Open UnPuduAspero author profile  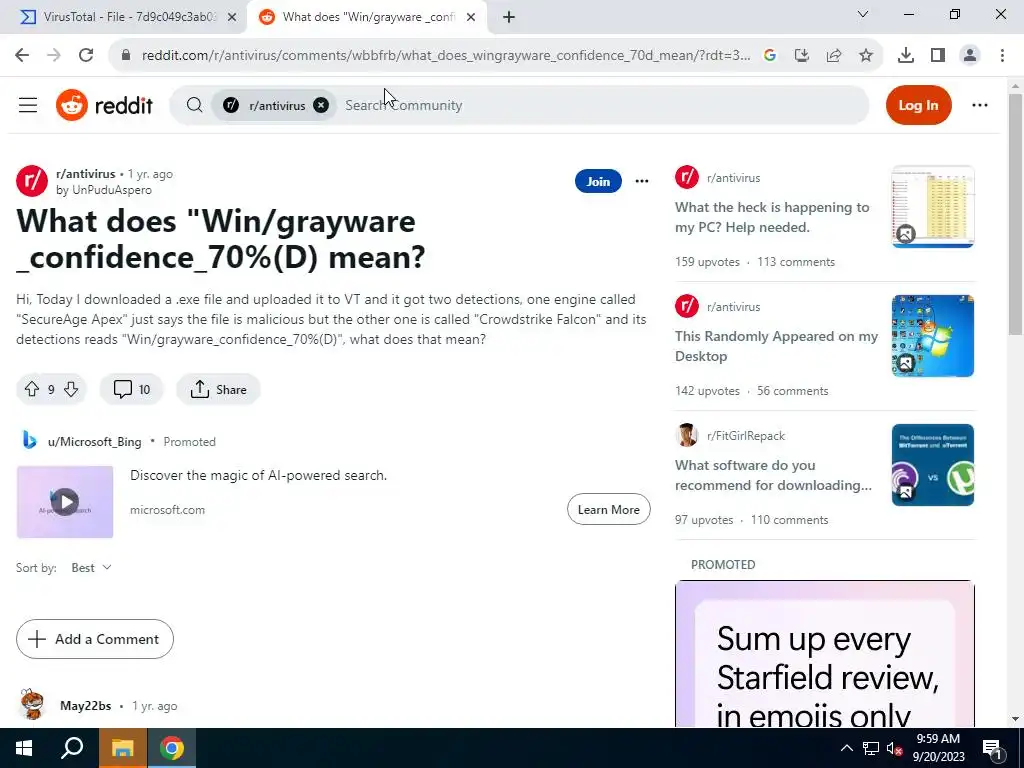click(112, 190)
